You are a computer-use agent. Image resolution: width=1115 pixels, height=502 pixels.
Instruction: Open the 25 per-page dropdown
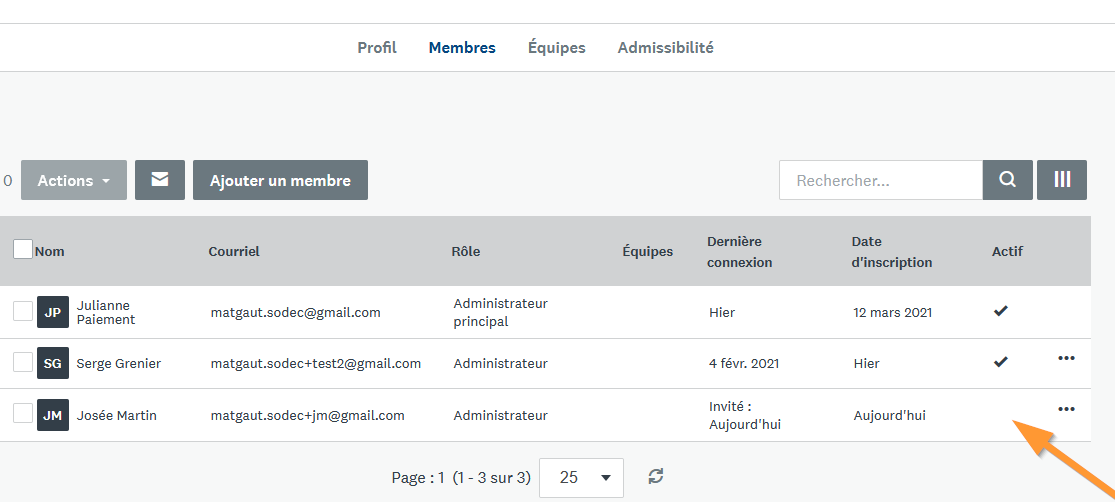[581, 478]
